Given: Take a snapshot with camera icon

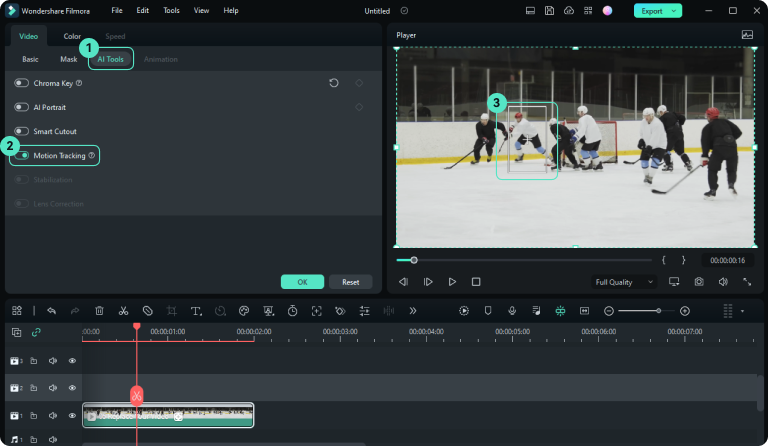Looking at the screenshot, I should [699, 282].
